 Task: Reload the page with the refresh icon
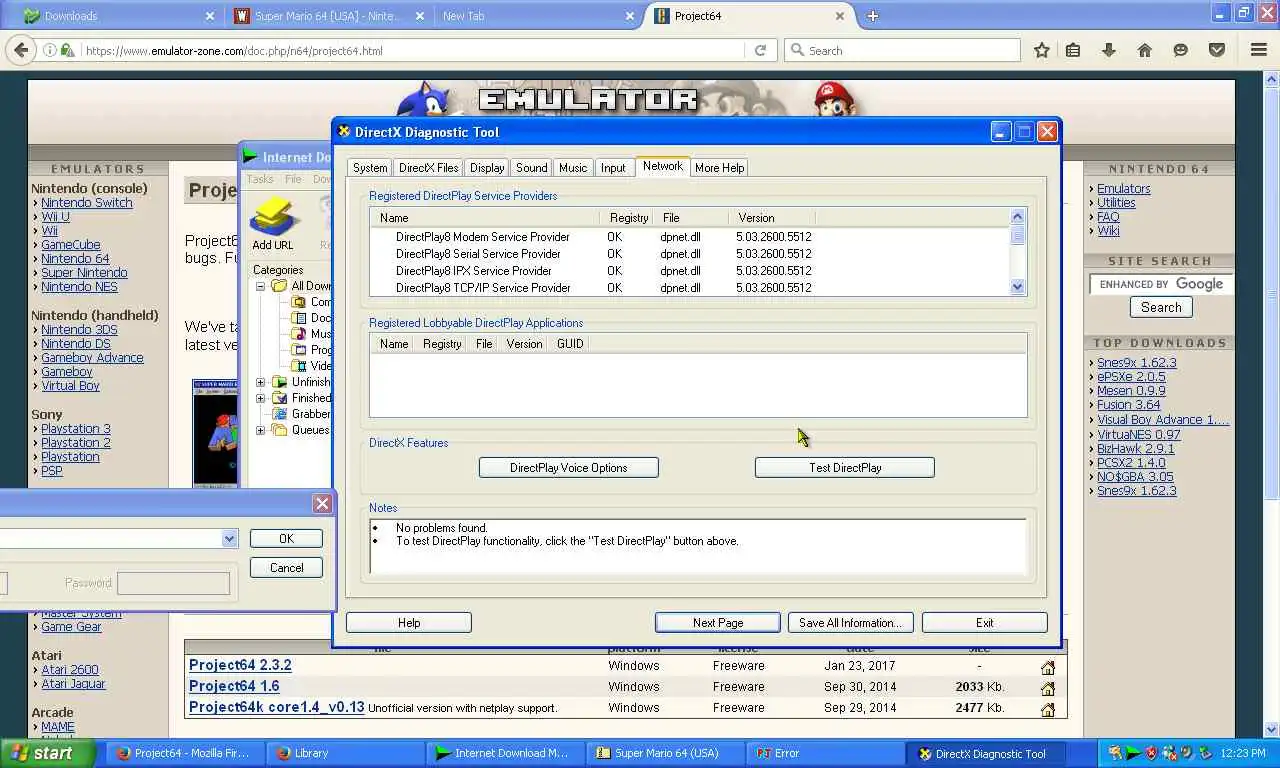760,50
